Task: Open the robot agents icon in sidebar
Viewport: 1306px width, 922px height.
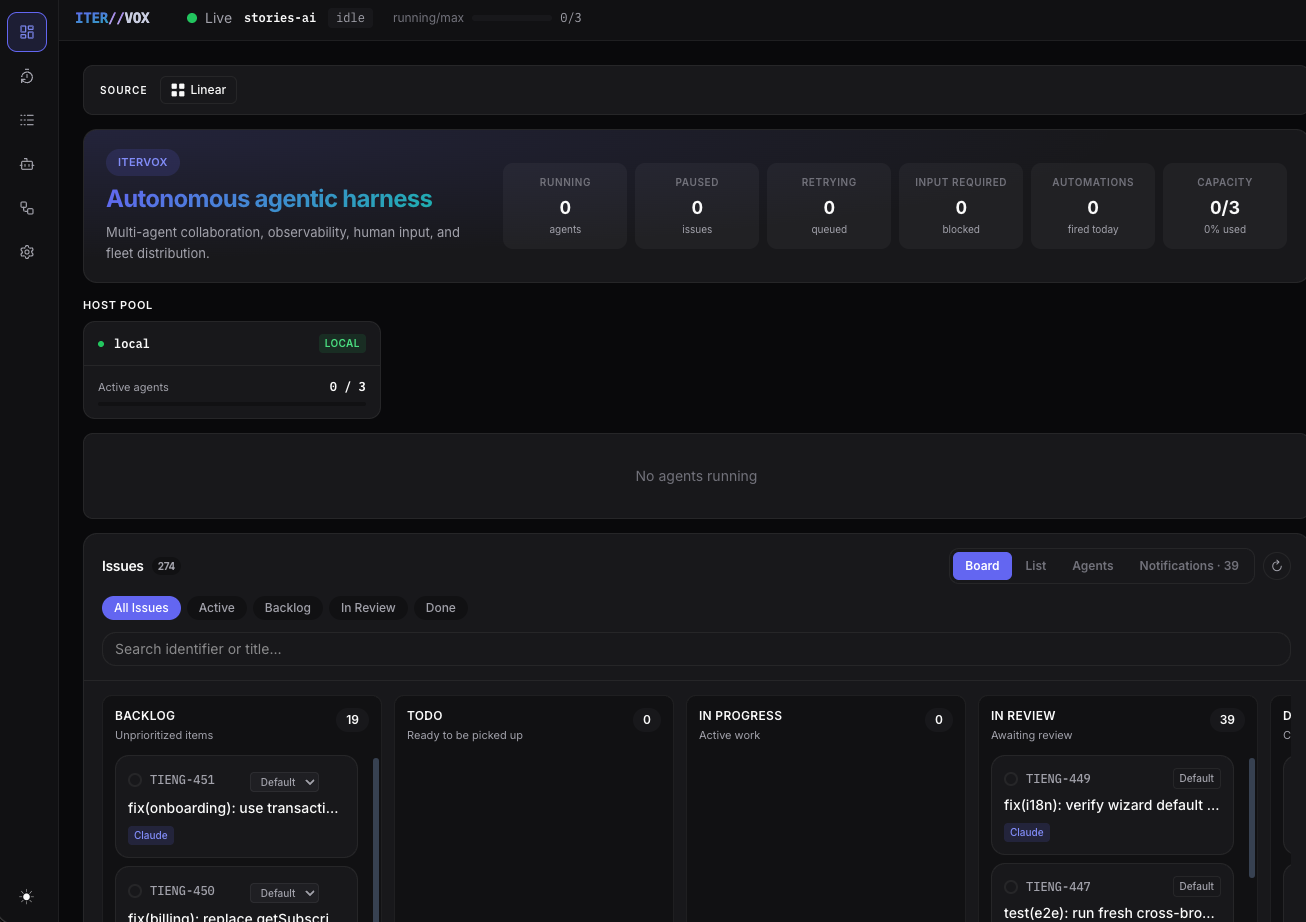Action: point(27,164)
